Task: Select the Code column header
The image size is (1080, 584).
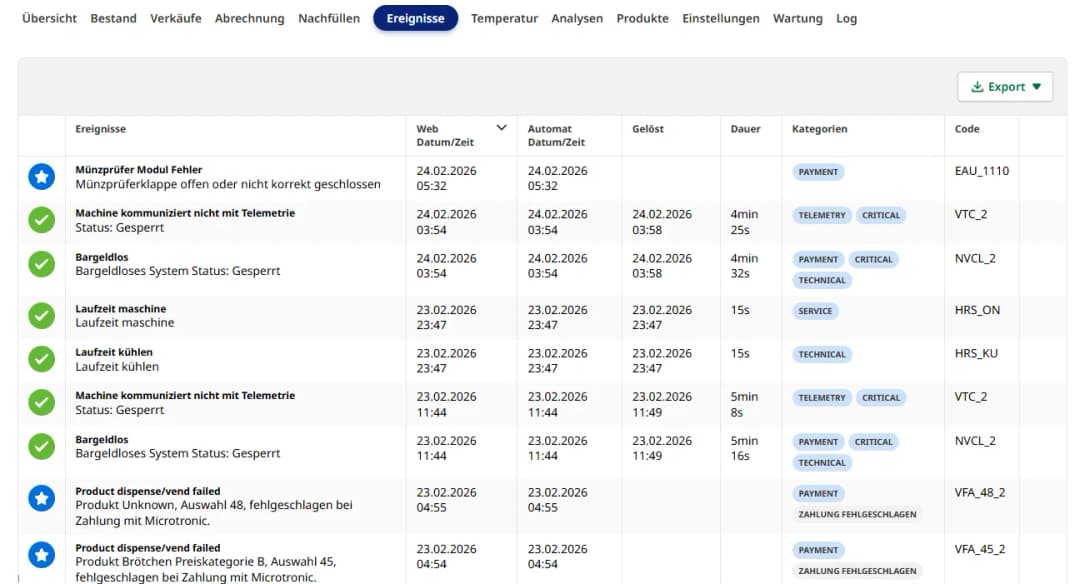Action: (967, 129)
